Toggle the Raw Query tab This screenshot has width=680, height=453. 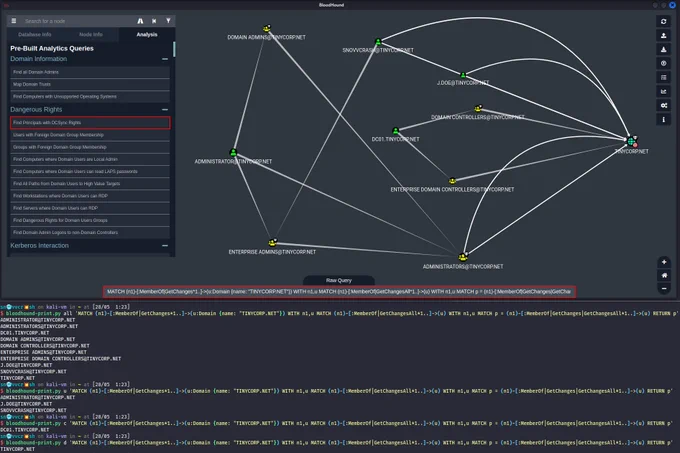(339, 280)
